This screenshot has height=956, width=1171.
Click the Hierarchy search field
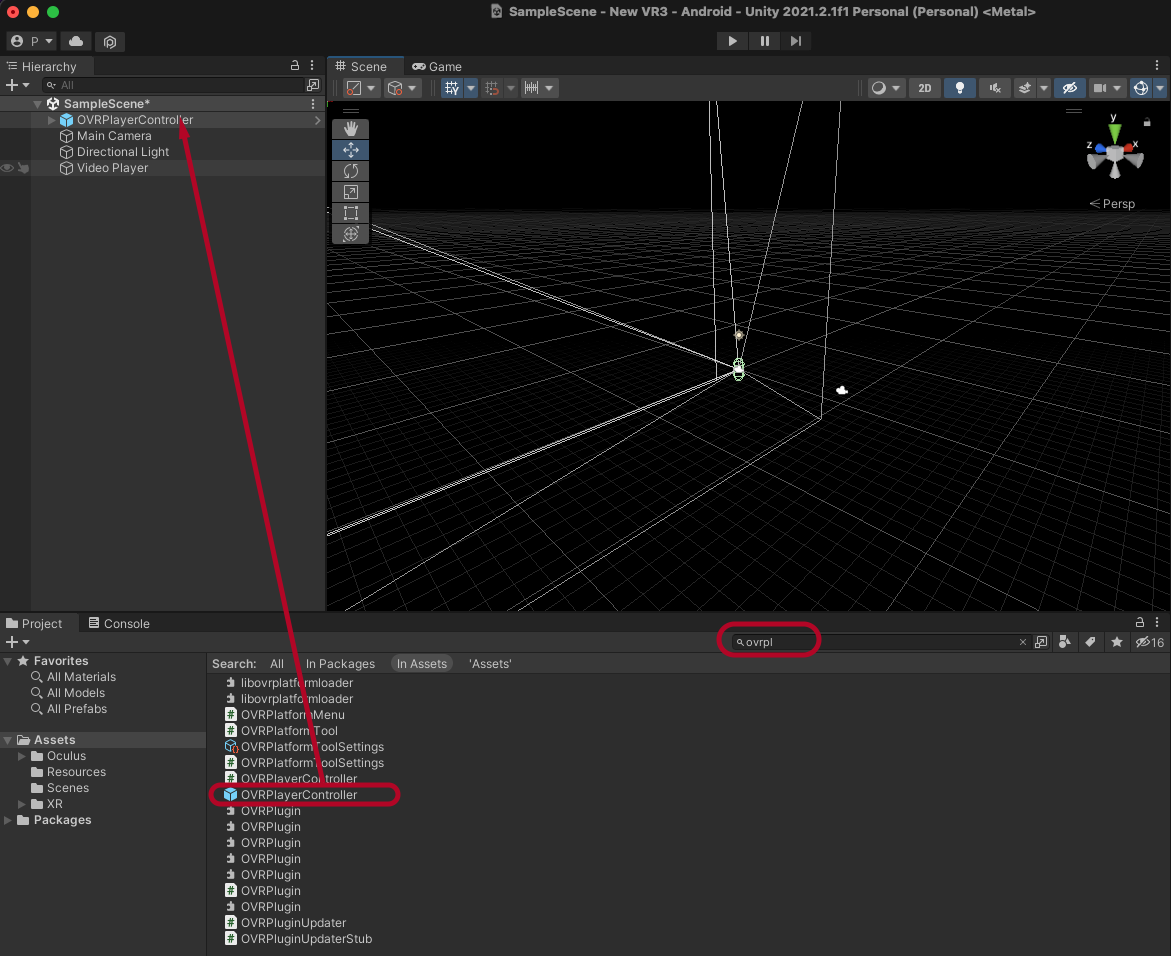click(173, 85)
